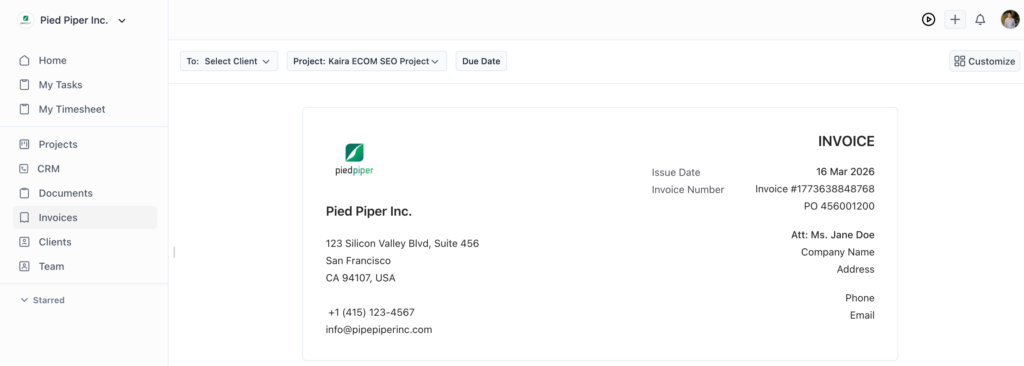The height and width of the screenshot is (366, 1024).
Task: Click the CRM phone icon
Action: click(x=24, y=169)
